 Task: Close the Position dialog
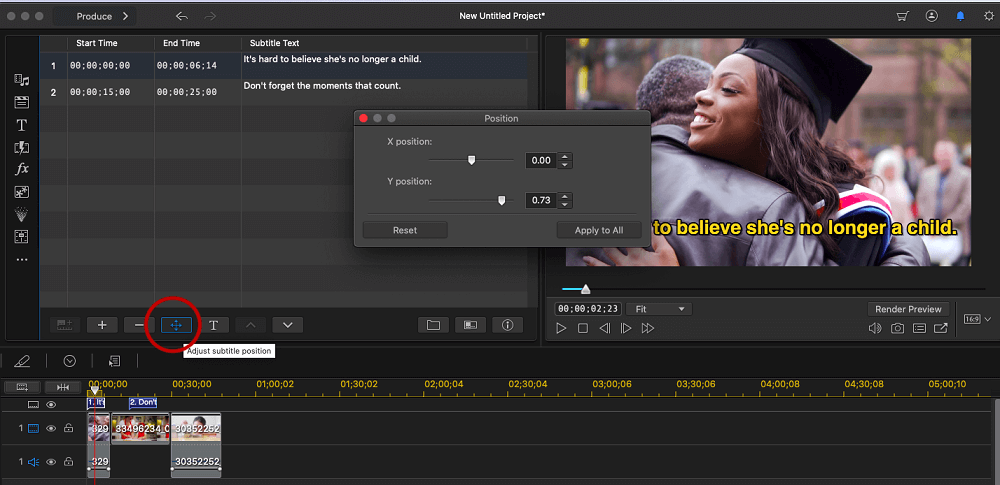pyautogui.click(x=364, y=118)
